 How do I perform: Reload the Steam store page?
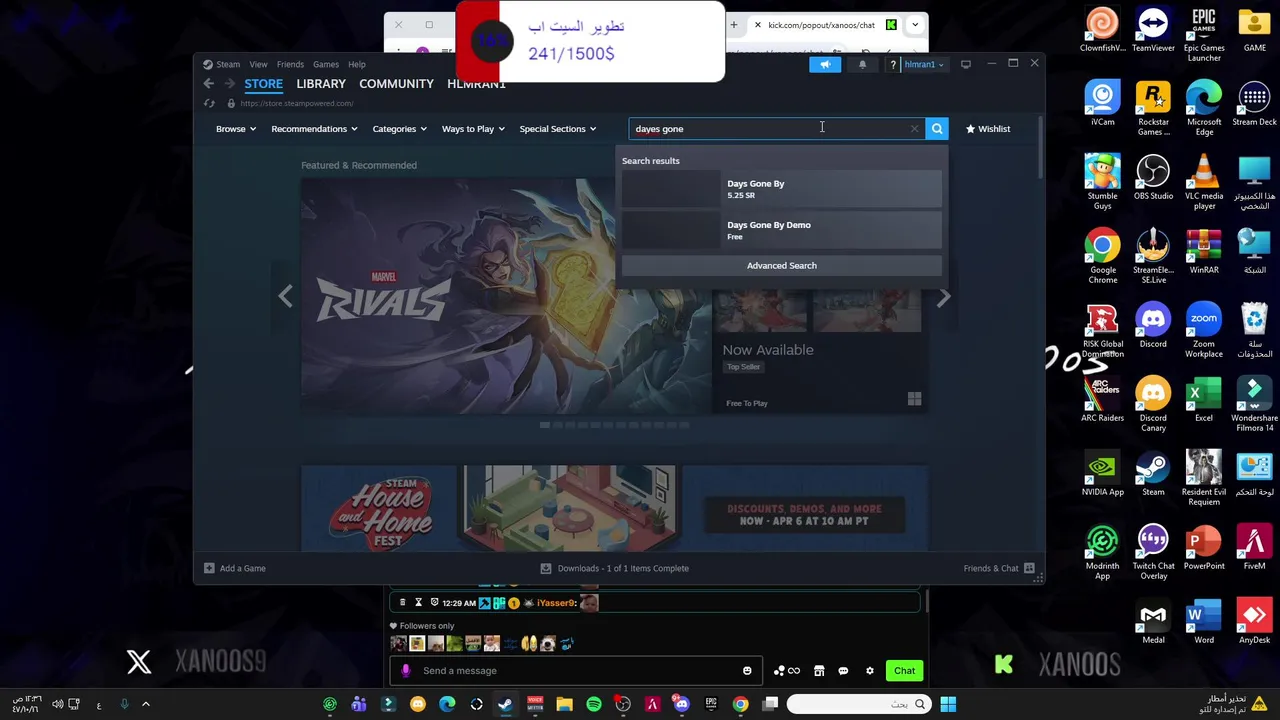pyautogui.click(x=209, y=103)
